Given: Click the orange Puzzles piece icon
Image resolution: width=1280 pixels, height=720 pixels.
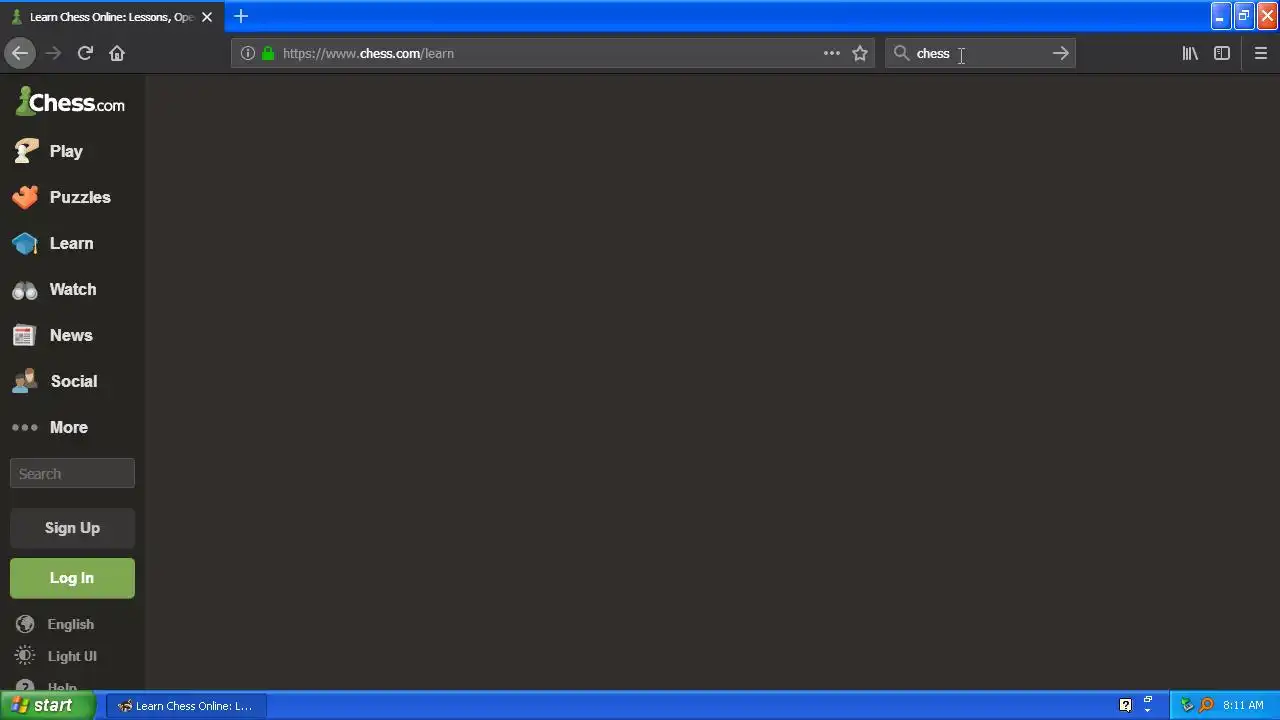Looking at the screenshot, I should pos(25,197).
